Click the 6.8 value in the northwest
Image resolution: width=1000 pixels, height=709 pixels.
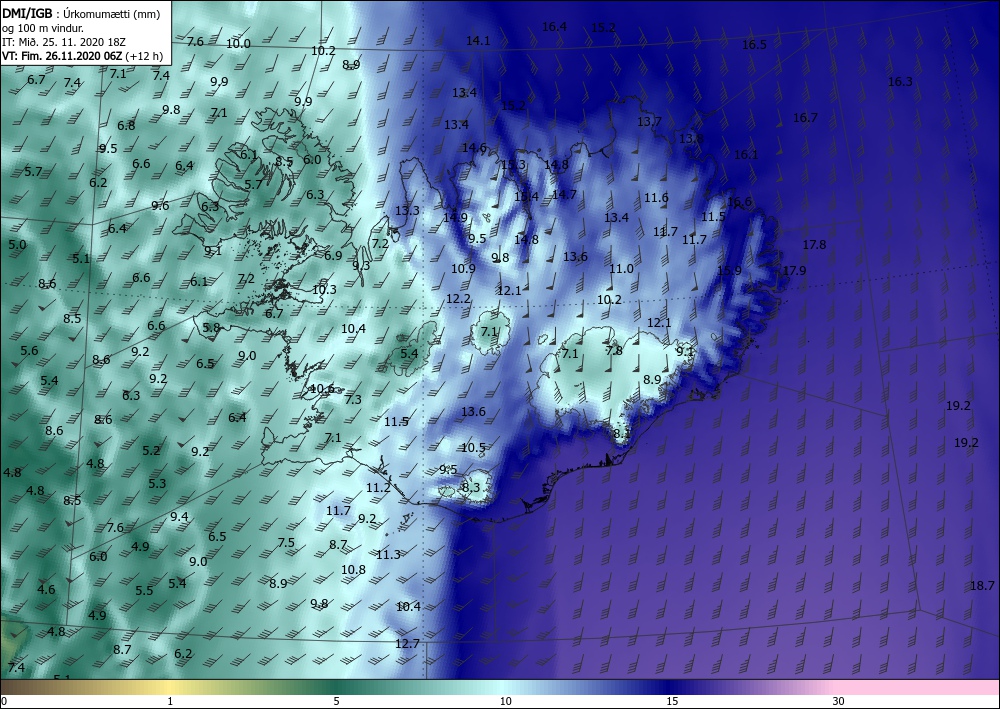click(126, 126)
